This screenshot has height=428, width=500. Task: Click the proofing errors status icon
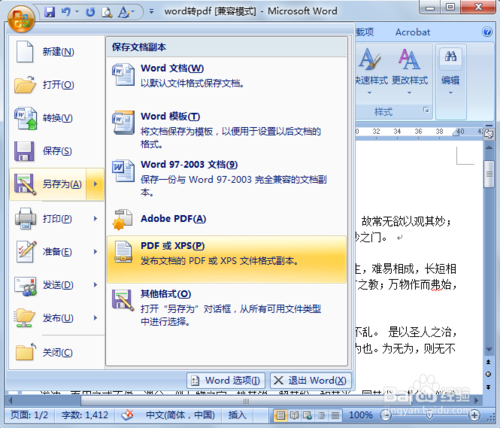127,415
